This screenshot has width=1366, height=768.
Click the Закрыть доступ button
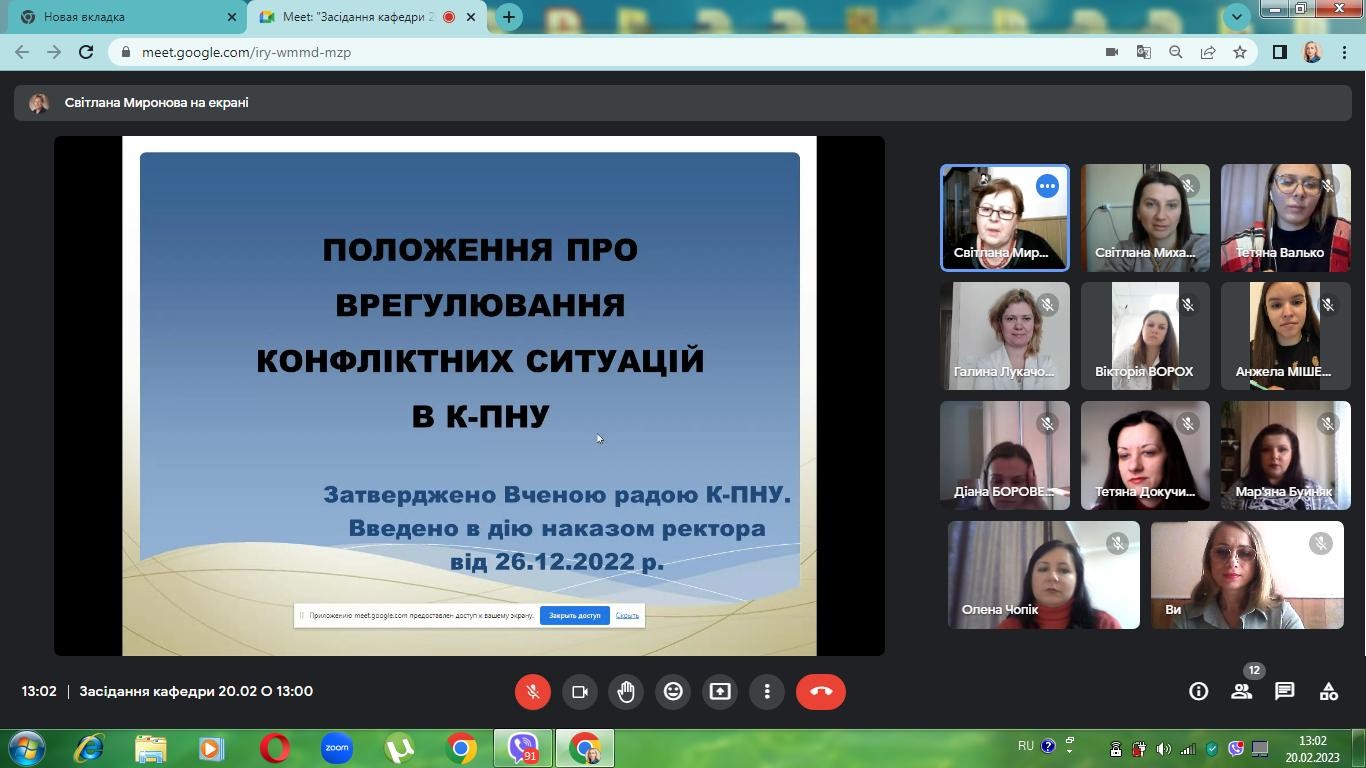574,615
